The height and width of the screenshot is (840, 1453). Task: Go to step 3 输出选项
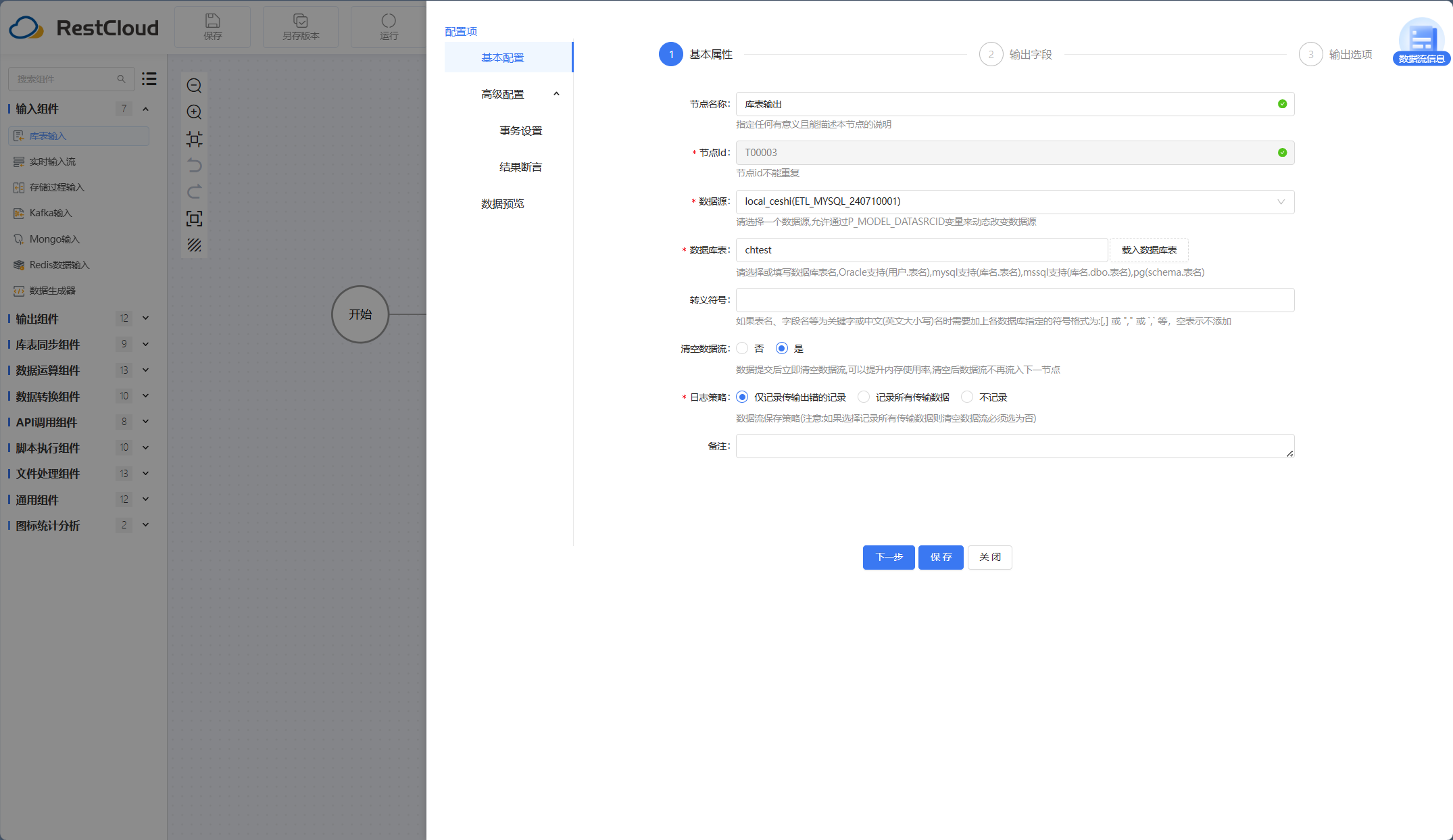[x=1335, y=54]
